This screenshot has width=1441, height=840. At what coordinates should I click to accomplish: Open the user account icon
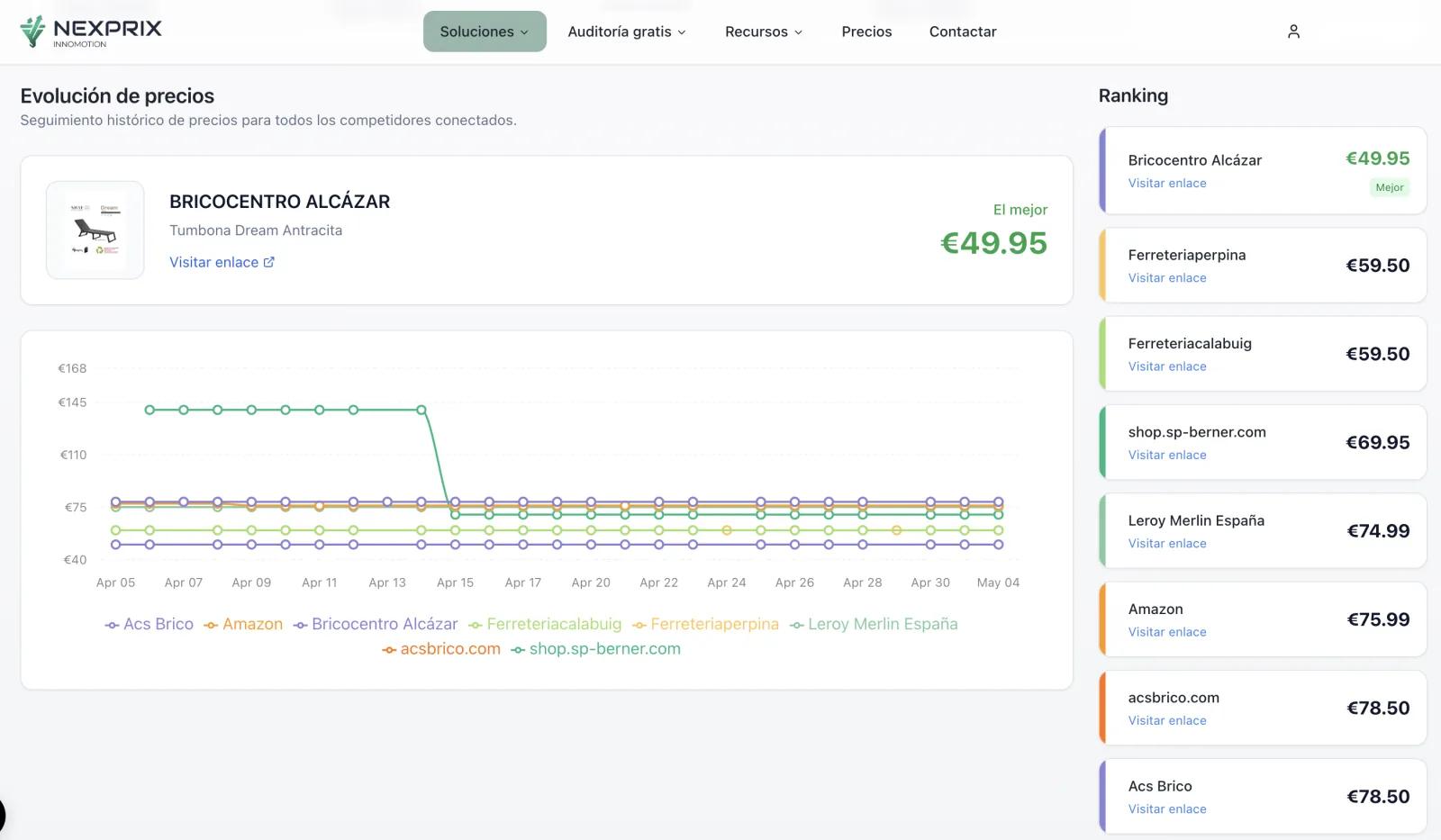pyautogui.click(x=1293, y=32)
